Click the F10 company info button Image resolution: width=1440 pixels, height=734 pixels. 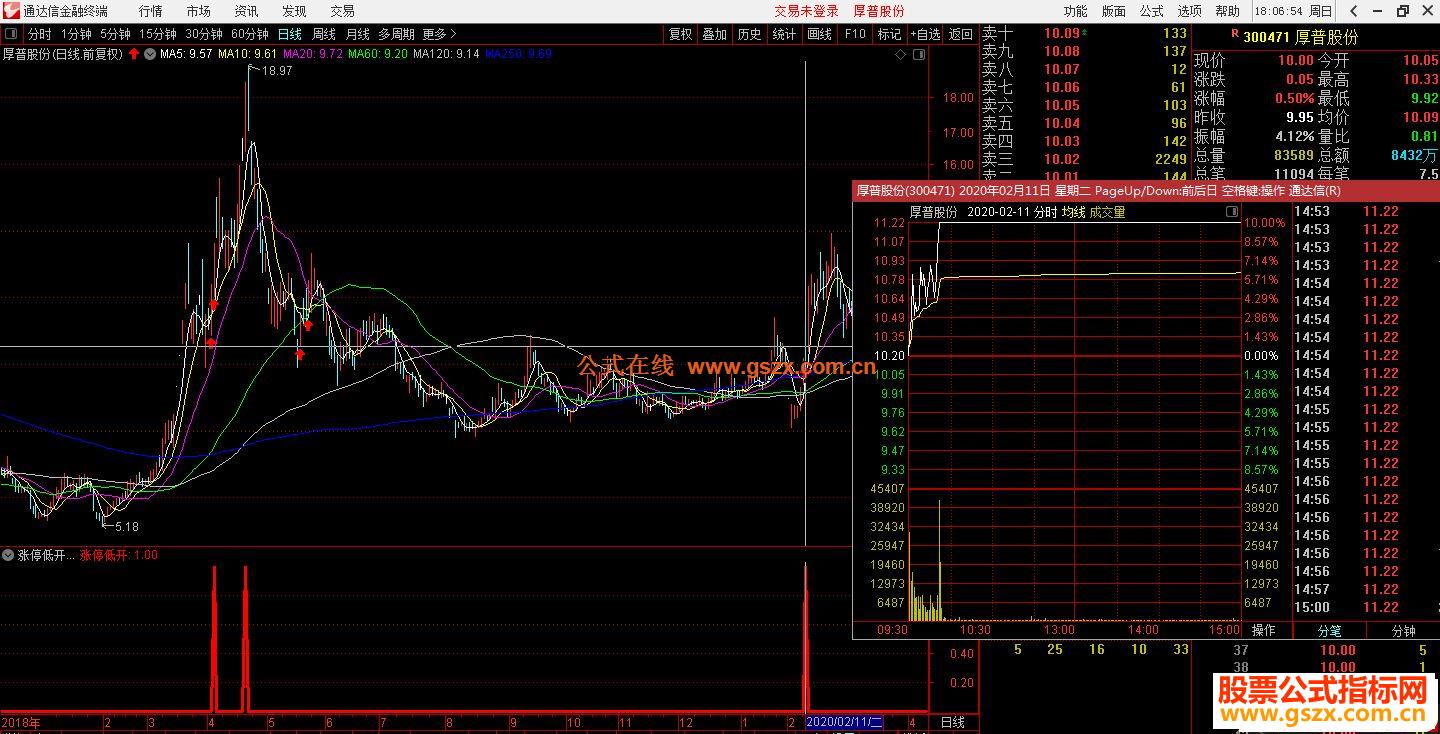pos(855,34)
